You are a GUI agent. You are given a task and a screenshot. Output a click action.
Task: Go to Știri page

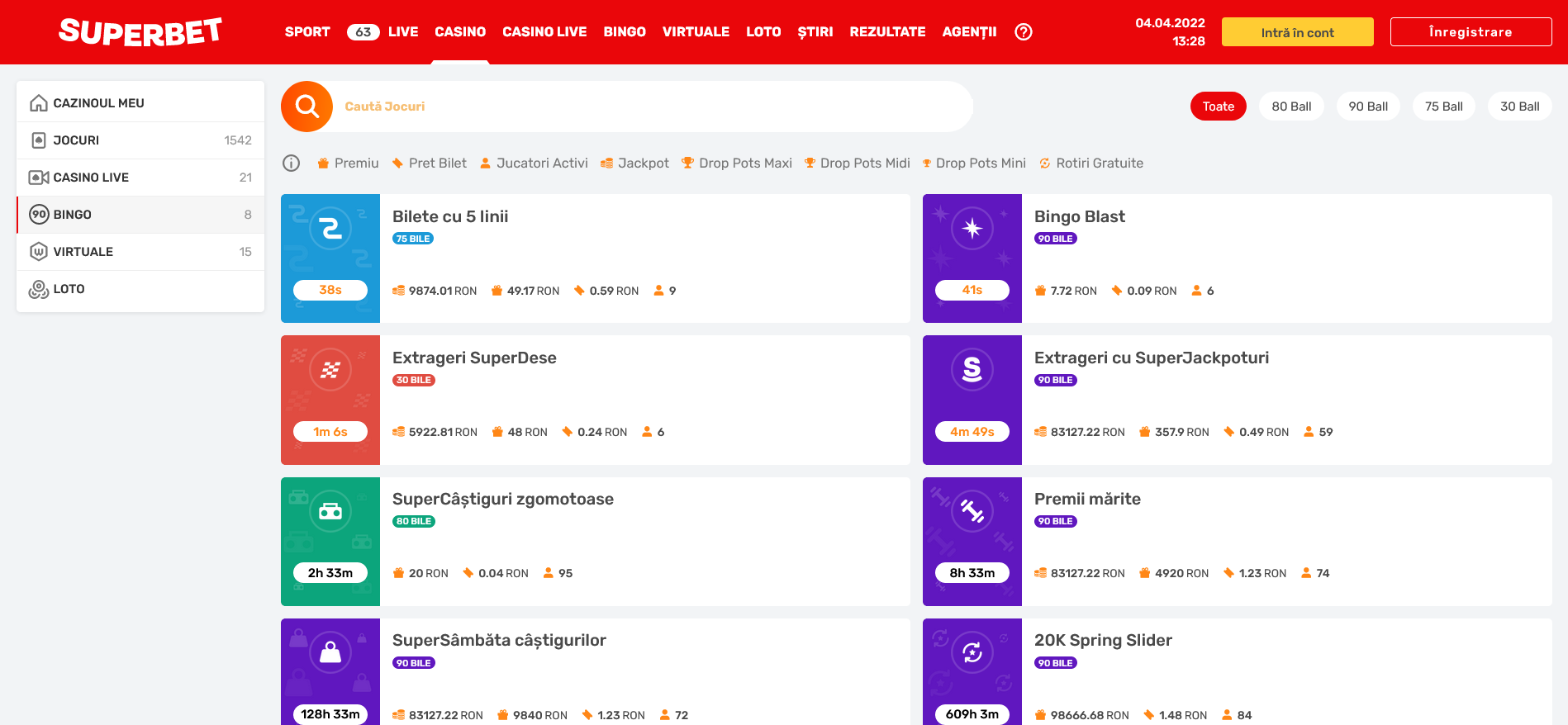pyautogui.click(x=815, y=32)
